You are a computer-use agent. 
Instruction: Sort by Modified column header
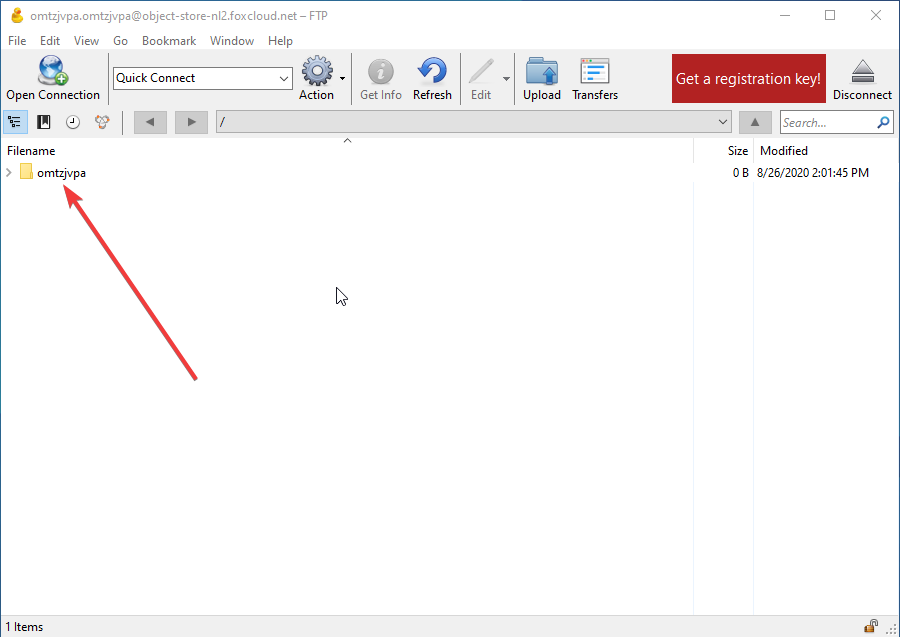pyautogui.click(x=784, y=151)
